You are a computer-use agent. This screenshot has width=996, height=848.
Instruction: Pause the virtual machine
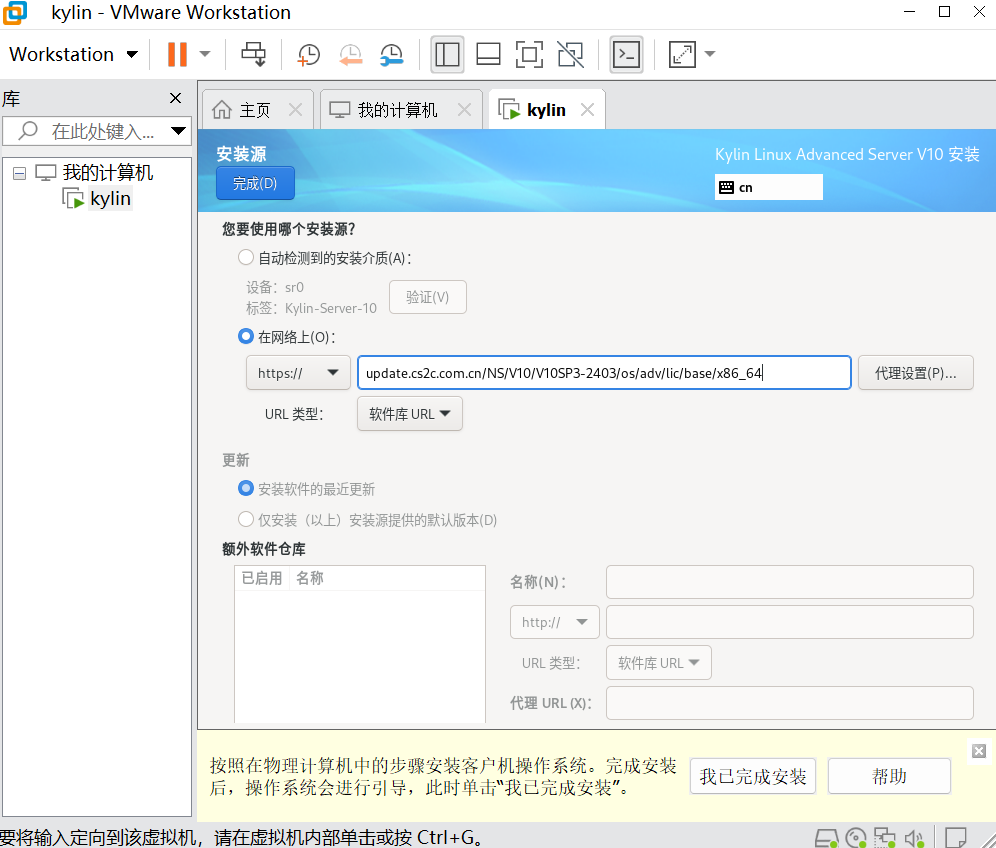177,55
